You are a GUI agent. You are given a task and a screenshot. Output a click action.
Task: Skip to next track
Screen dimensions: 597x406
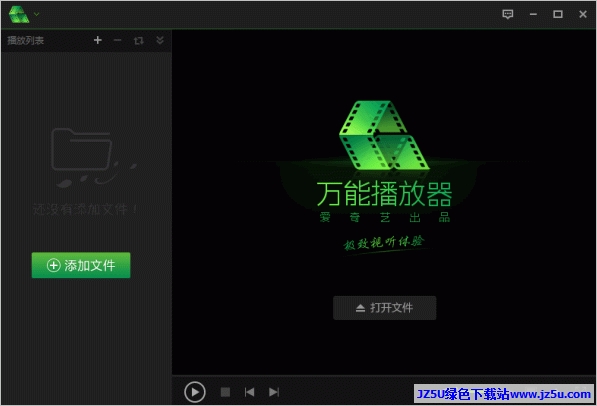pyautogui.click(x=274, y=392)
